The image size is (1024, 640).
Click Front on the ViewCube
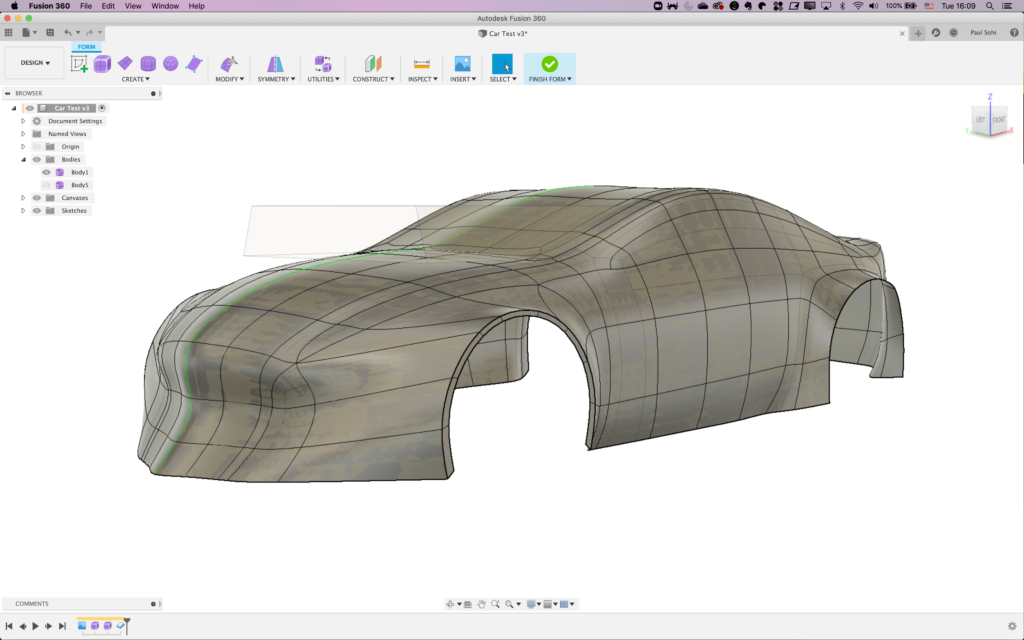tap(999, 119)
